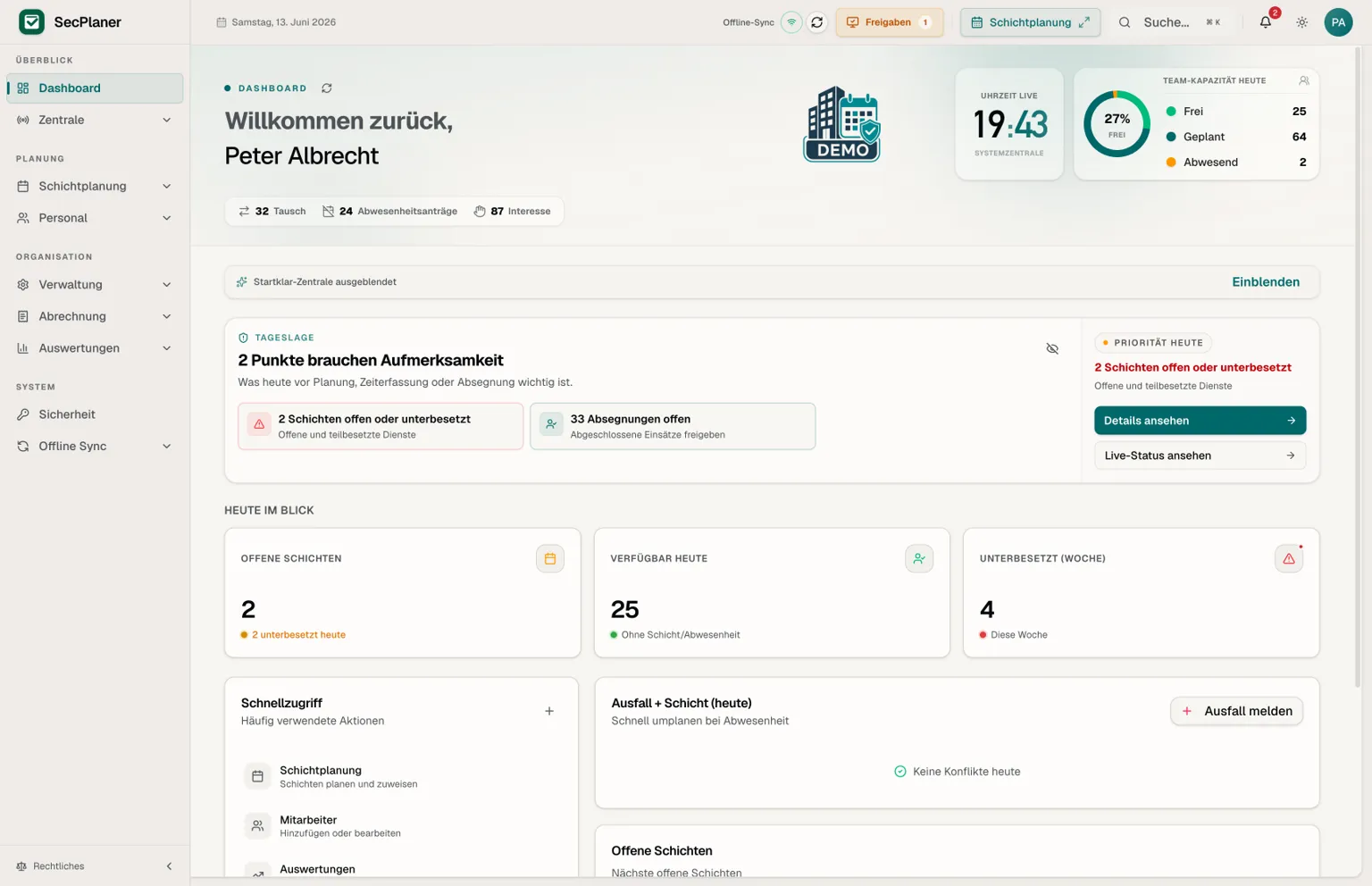Click Live-Status ansehen button
The image size is (1372, 886).
(1200, 456)
